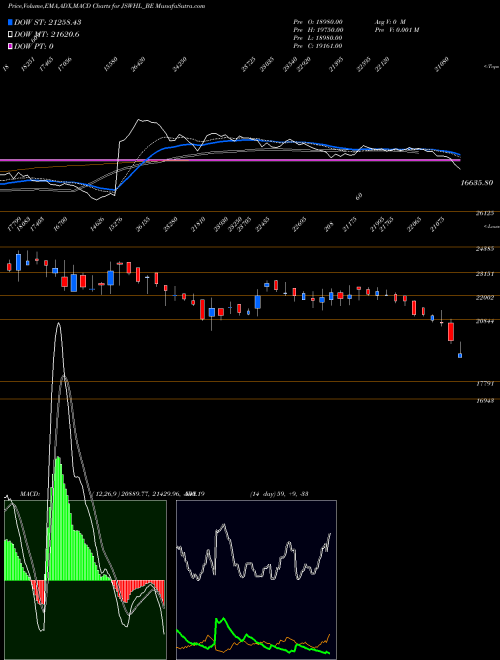This screenshot has width=500, height=660.
Task: Click the 23151 price level label
Action: click(x=484, y=274)
